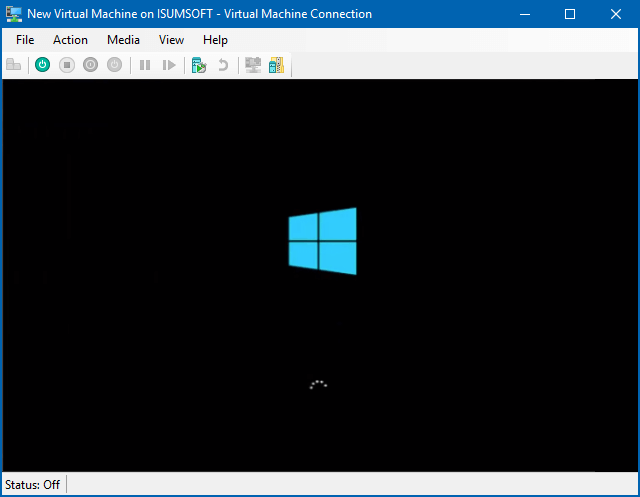Click the Windows logo in the VM screen

click(x=322, y=241)
